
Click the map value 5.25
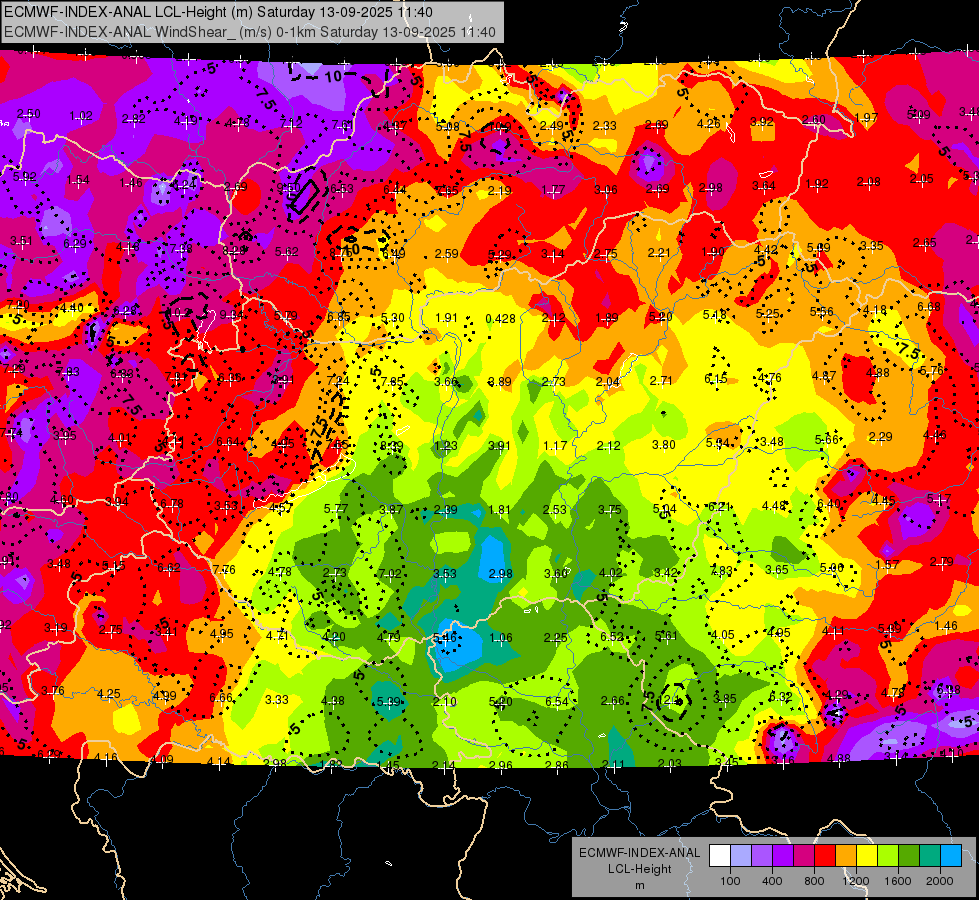[768, 314]
